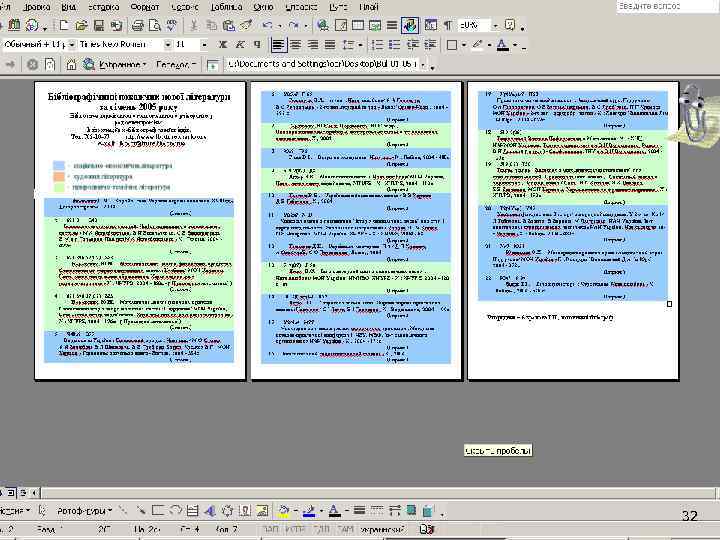Image resolution: width=720 pixels, height=540 pixels.
Task: Open the Таблица menu
Action: point(226,7)
